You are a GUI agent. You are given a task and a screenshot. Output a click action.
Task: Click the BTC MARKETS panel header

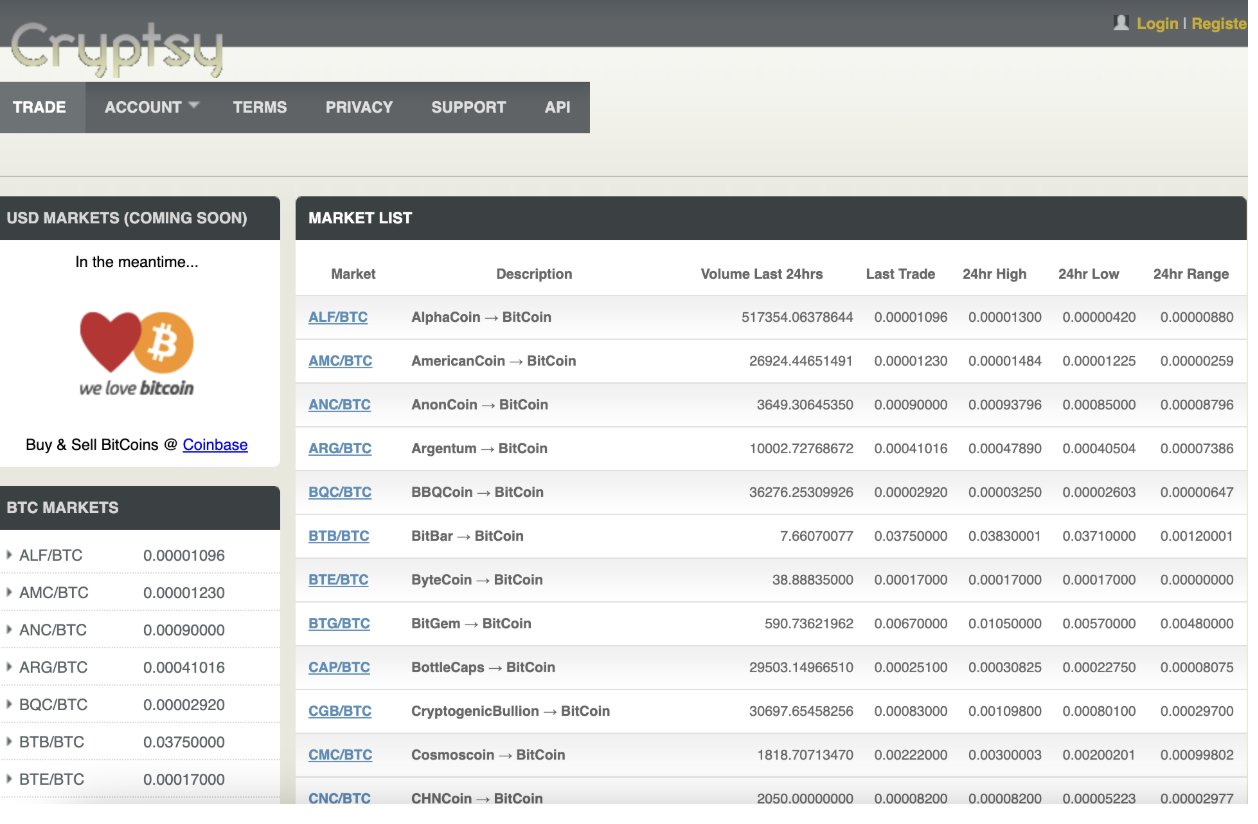[140, 508]
